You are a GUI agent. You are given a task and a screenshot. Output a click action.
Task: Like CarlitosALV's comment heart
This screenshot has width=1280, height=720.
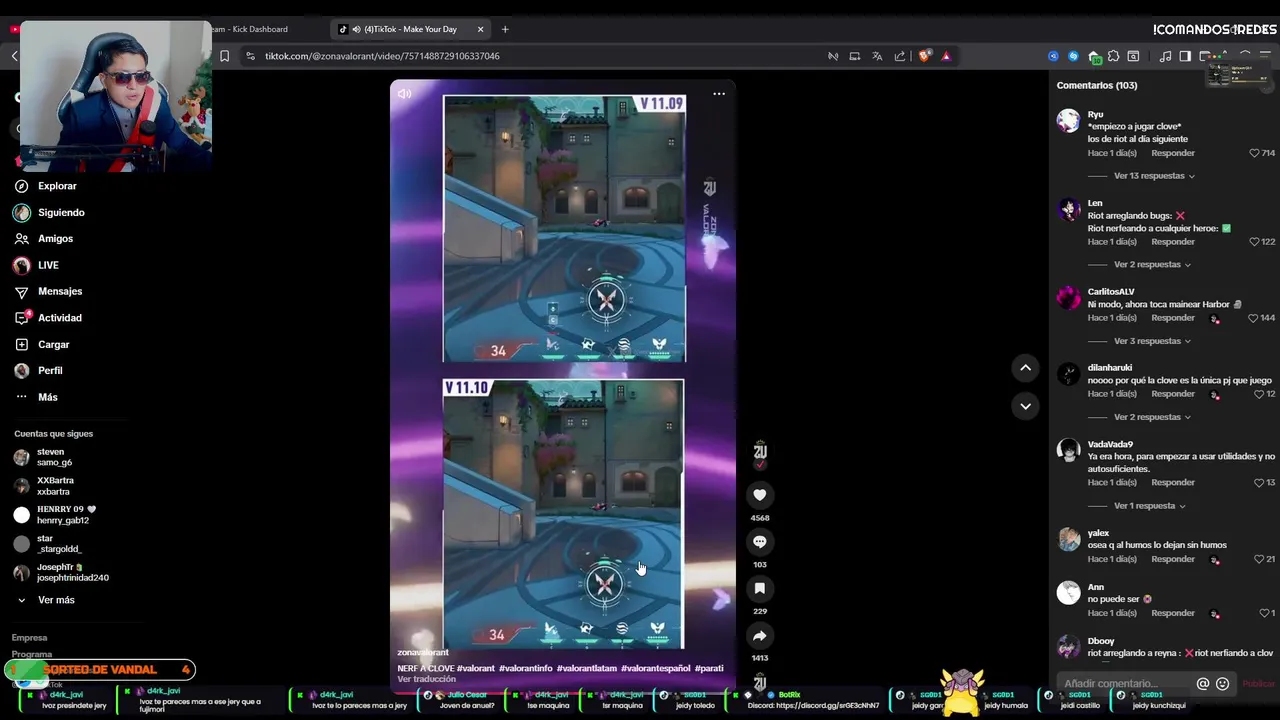(1253, 318)
